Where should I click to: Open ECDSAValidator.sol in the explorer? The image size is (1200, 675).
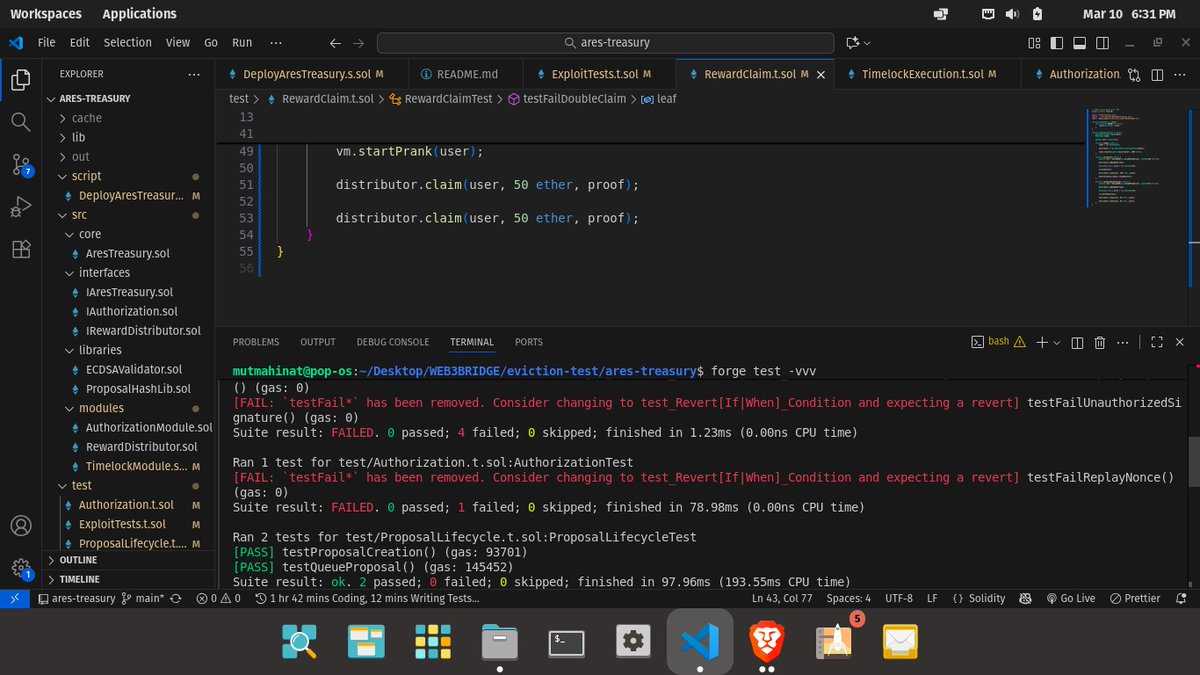(129, 369)
